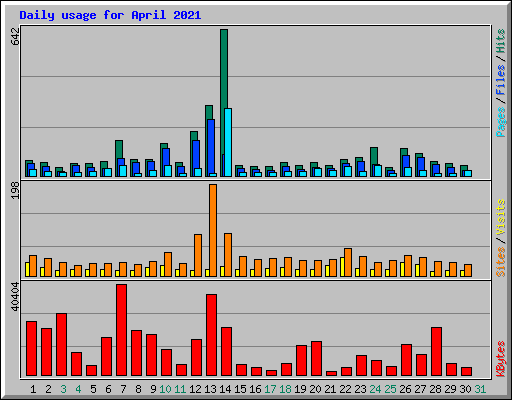Click the 'Pages' legend label
This screenshot has height=400, width=512.
click(x=500, y=122)
